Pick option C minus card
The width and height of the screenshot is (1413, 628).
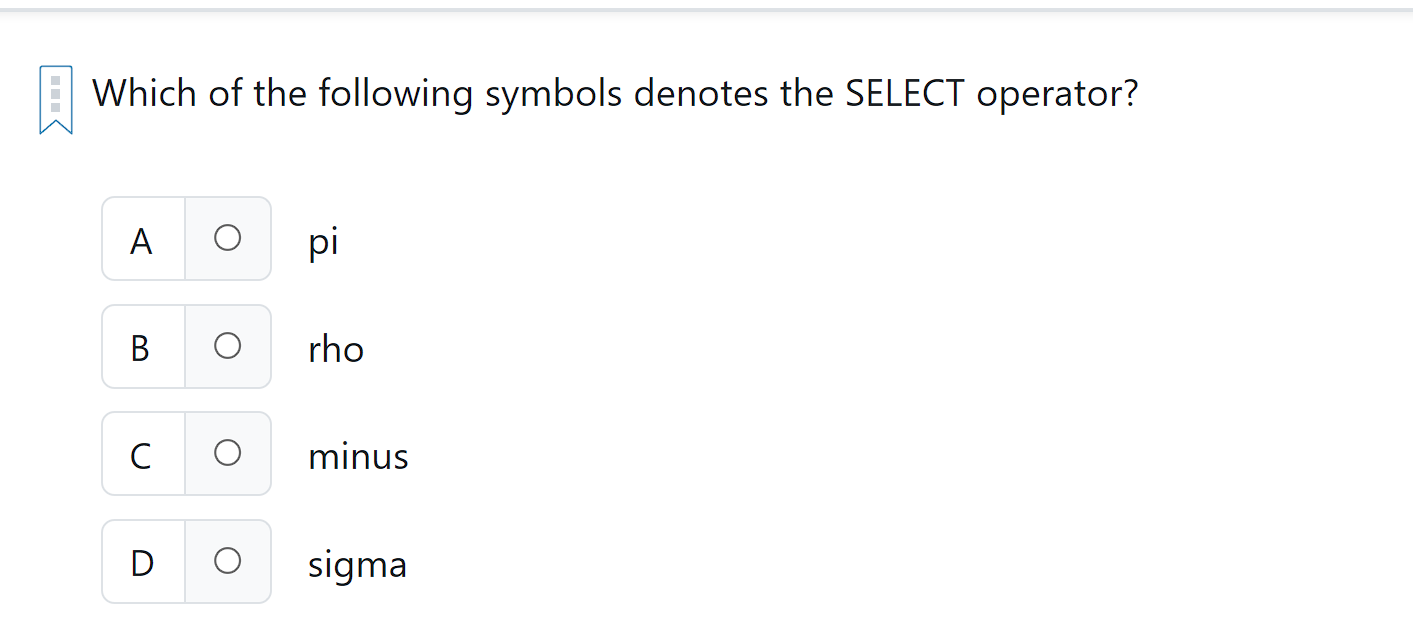click(x=186, y=453)
